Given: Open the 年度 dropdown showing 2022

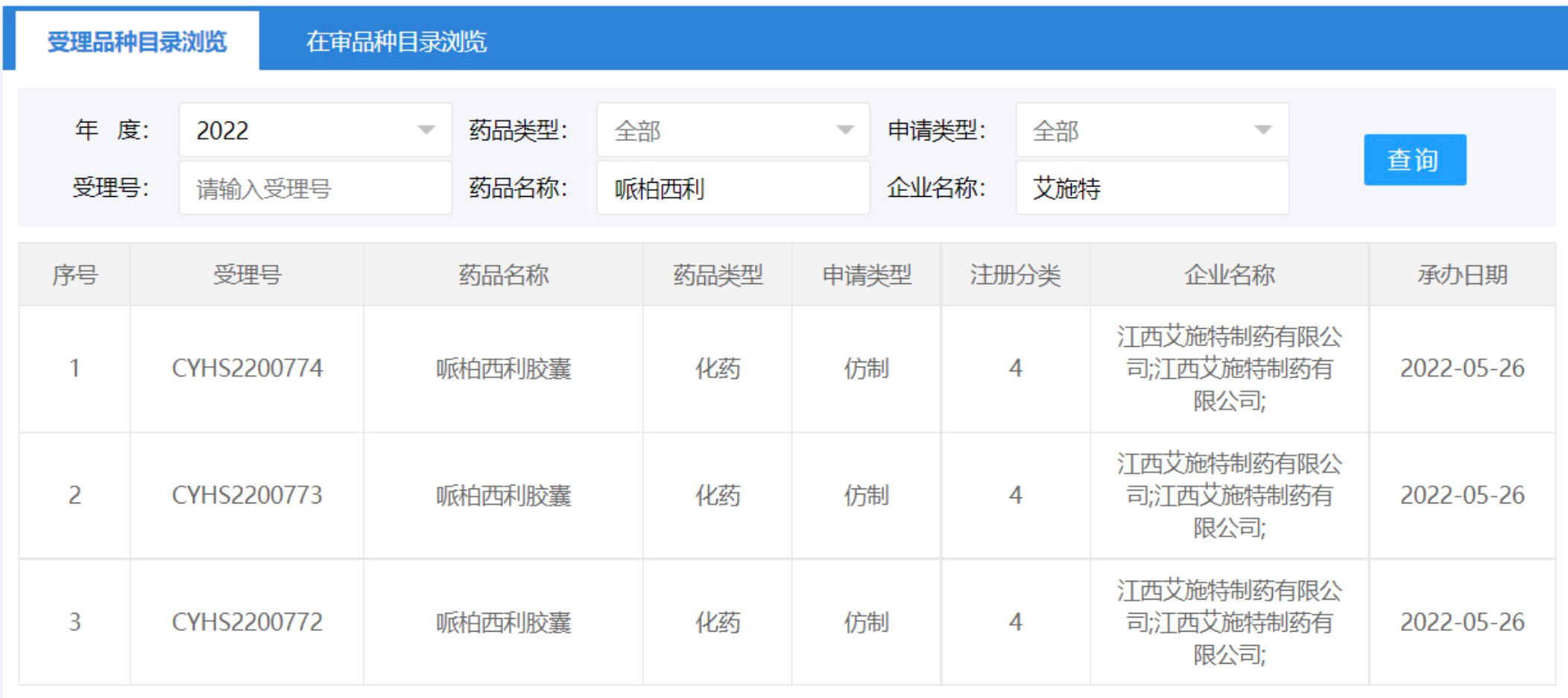Looking at the screenshot, I should pyautogui.click(x=314, y=131).
